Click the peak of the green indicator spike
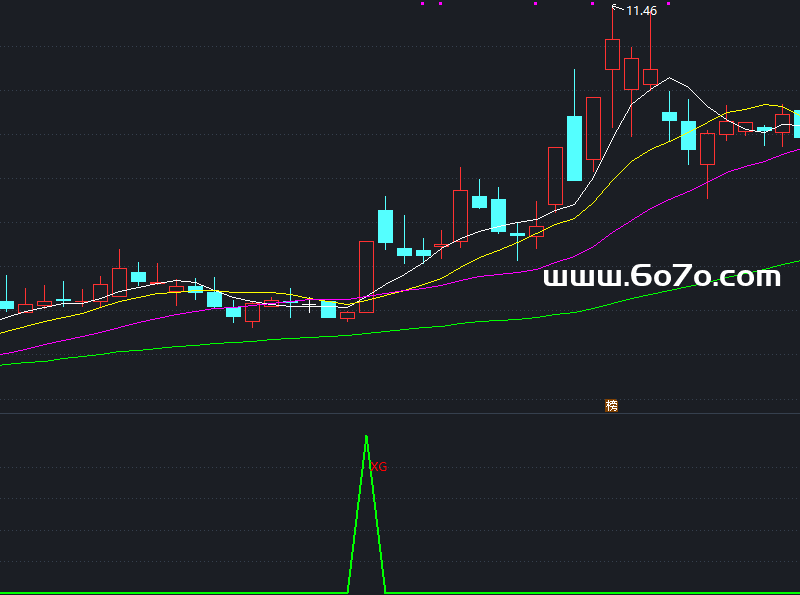Screen dimensions: 800x595 (x=366, y=437)
